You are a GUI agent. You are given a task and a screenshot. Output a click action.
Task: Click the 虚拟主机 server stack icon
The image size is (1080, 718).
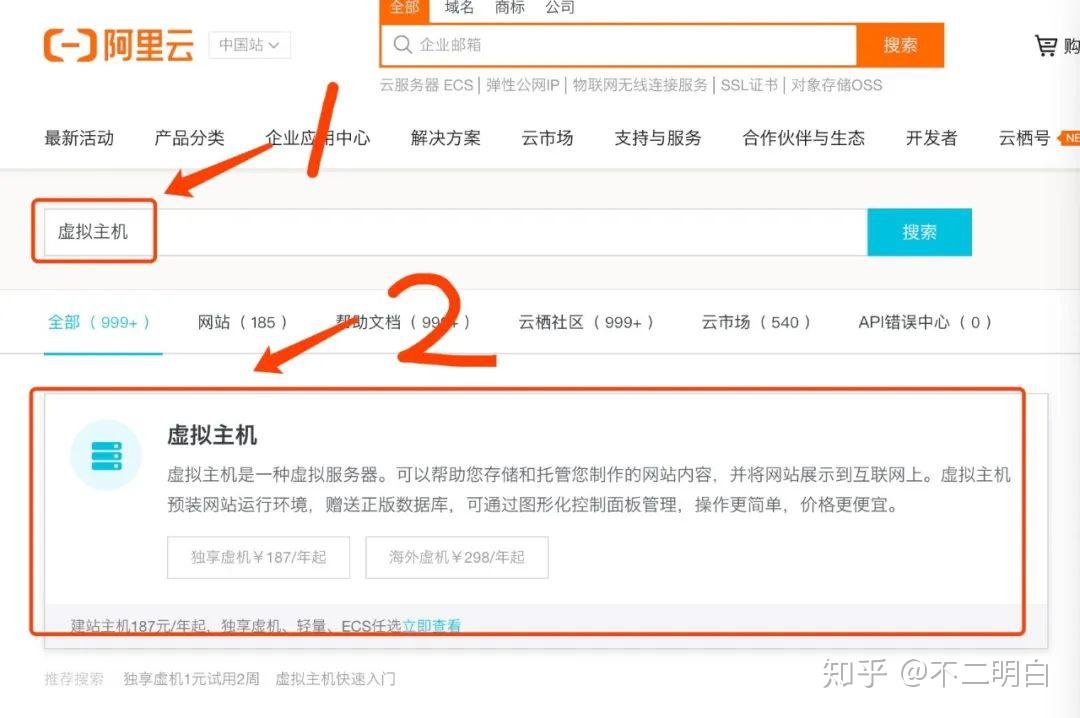[x=106, y=455]
